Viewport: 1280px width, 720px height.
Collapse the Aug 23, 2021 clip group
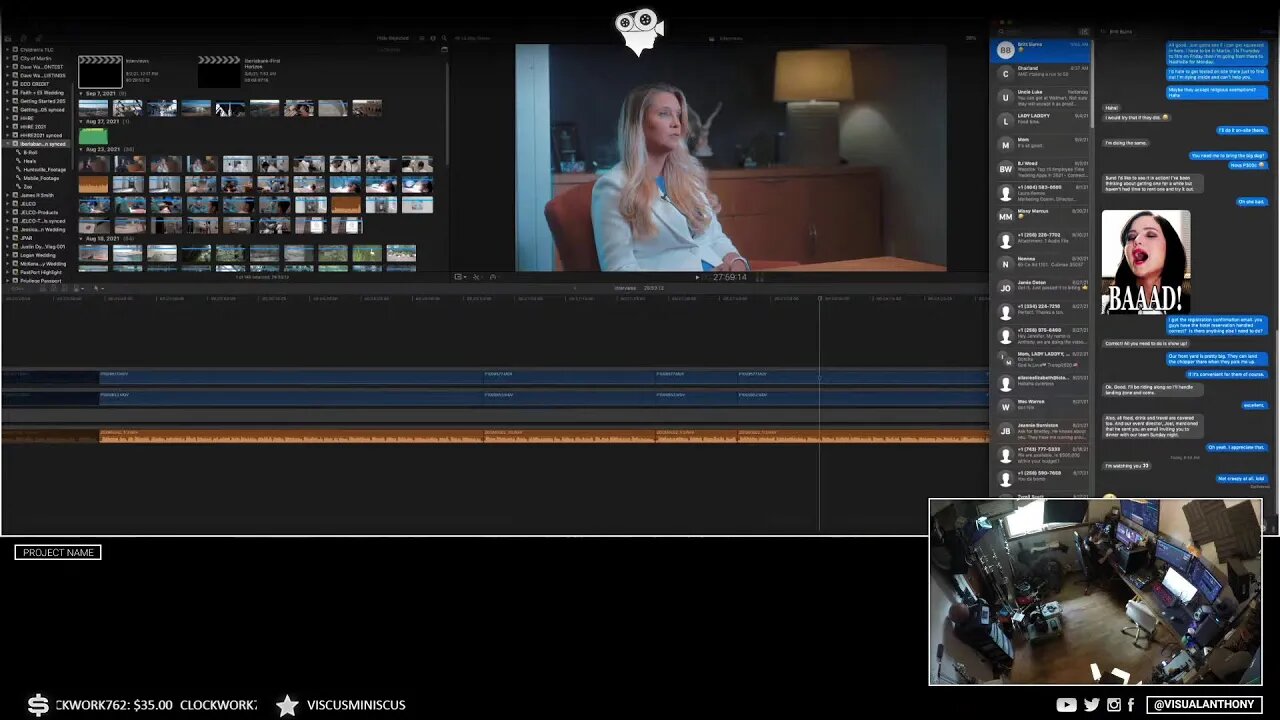pos(81,149)
